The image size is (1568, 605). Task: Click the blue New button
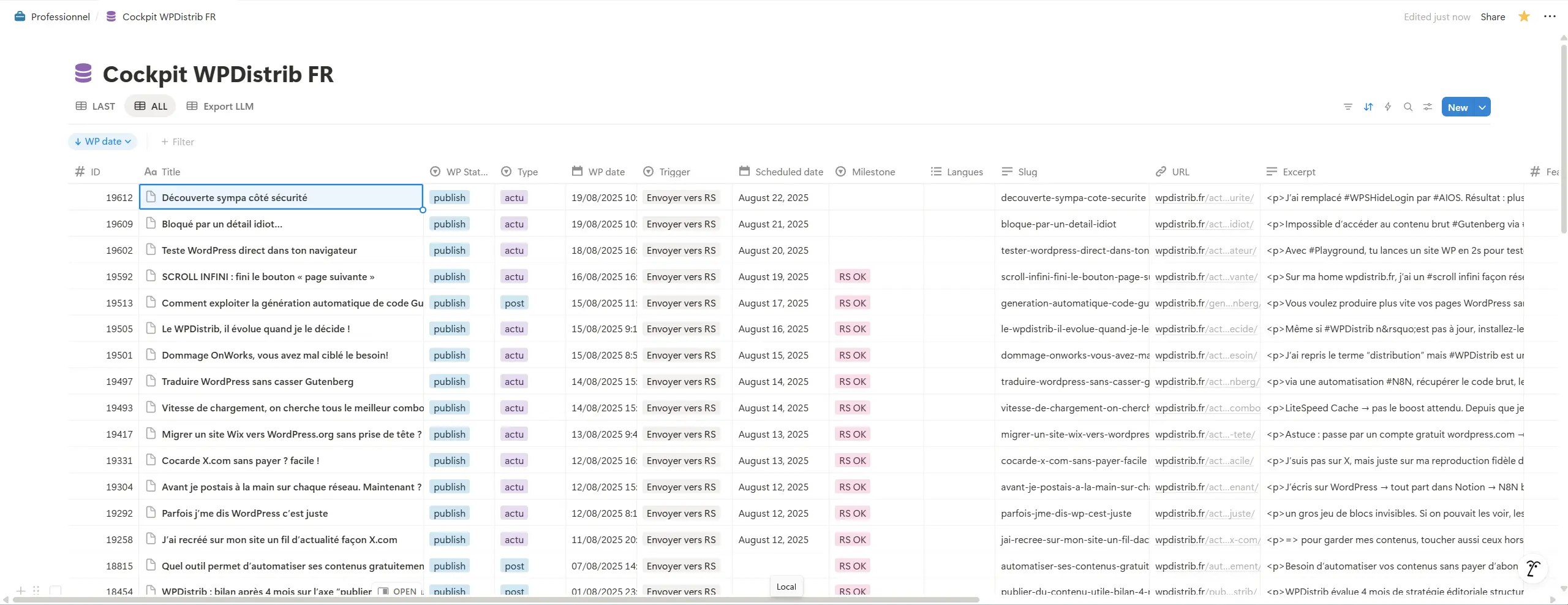[1458, 107]
